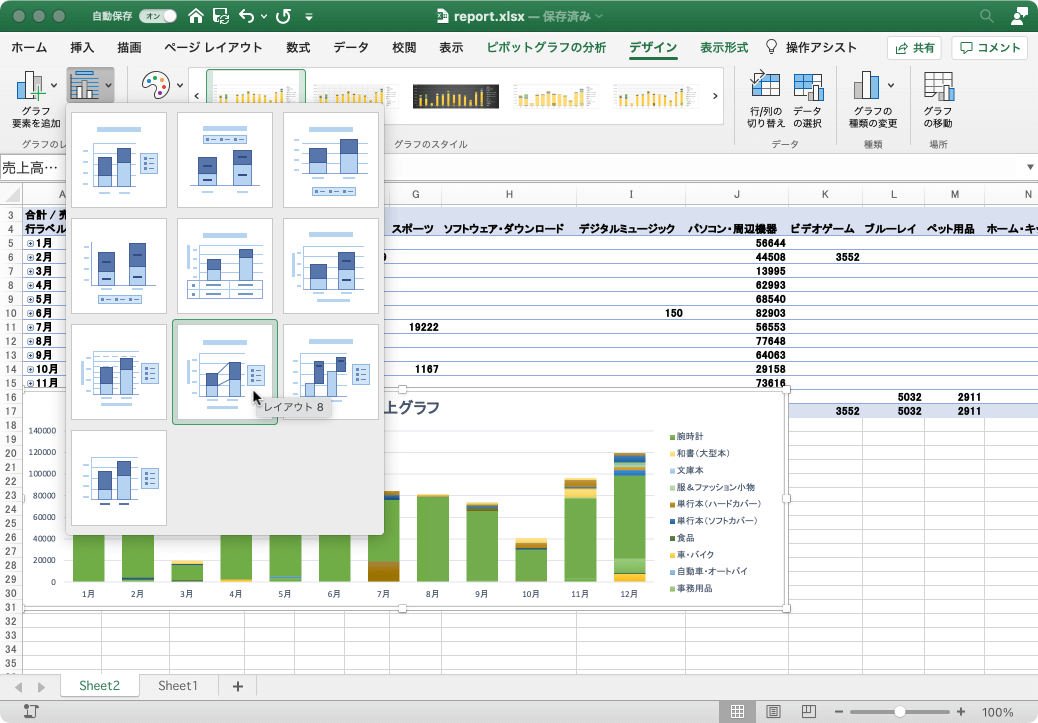Expand the 6月 row group
This screenshot has width=1038, height=723.
[30, 313]
